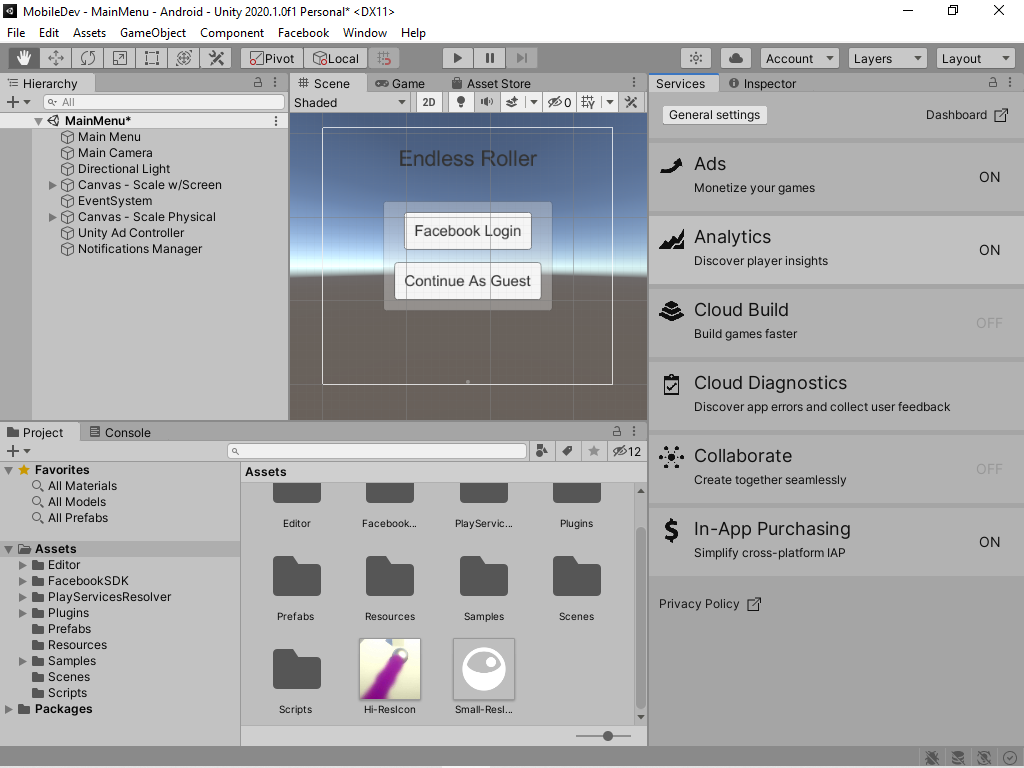This screenshot has width=1024, height=768.
Task: Open Shaded draw mode dropdown
Action: [x=350, y=103]
